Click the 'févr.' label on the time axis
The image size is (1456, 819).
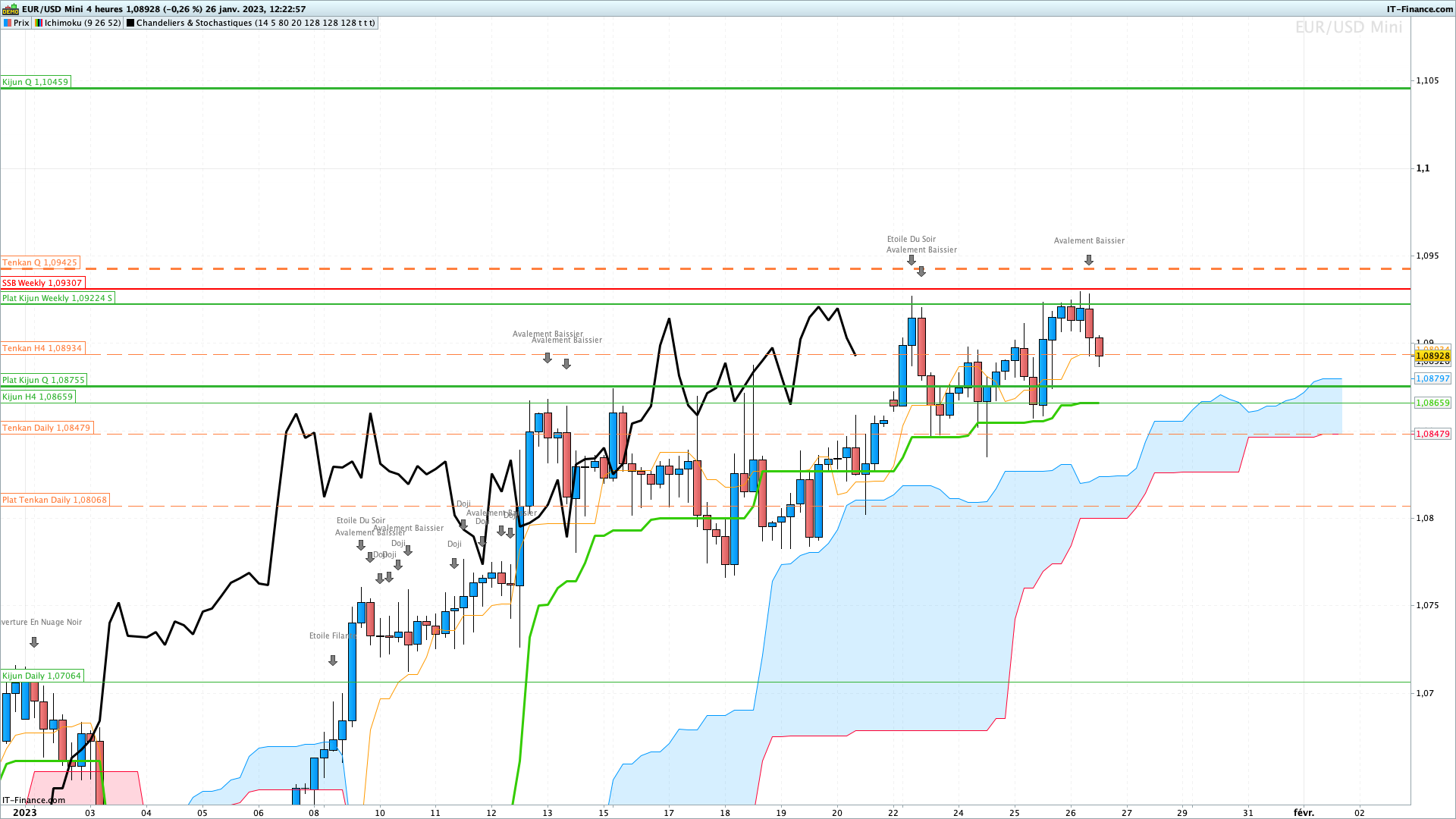1304,812
